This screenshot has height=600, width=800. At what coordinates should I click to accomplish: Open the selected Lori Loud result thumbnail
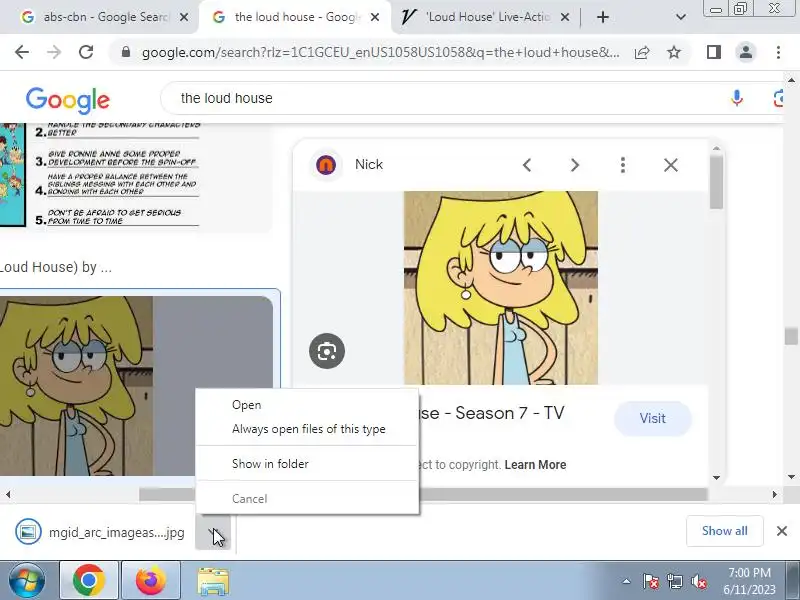point(136,386)
